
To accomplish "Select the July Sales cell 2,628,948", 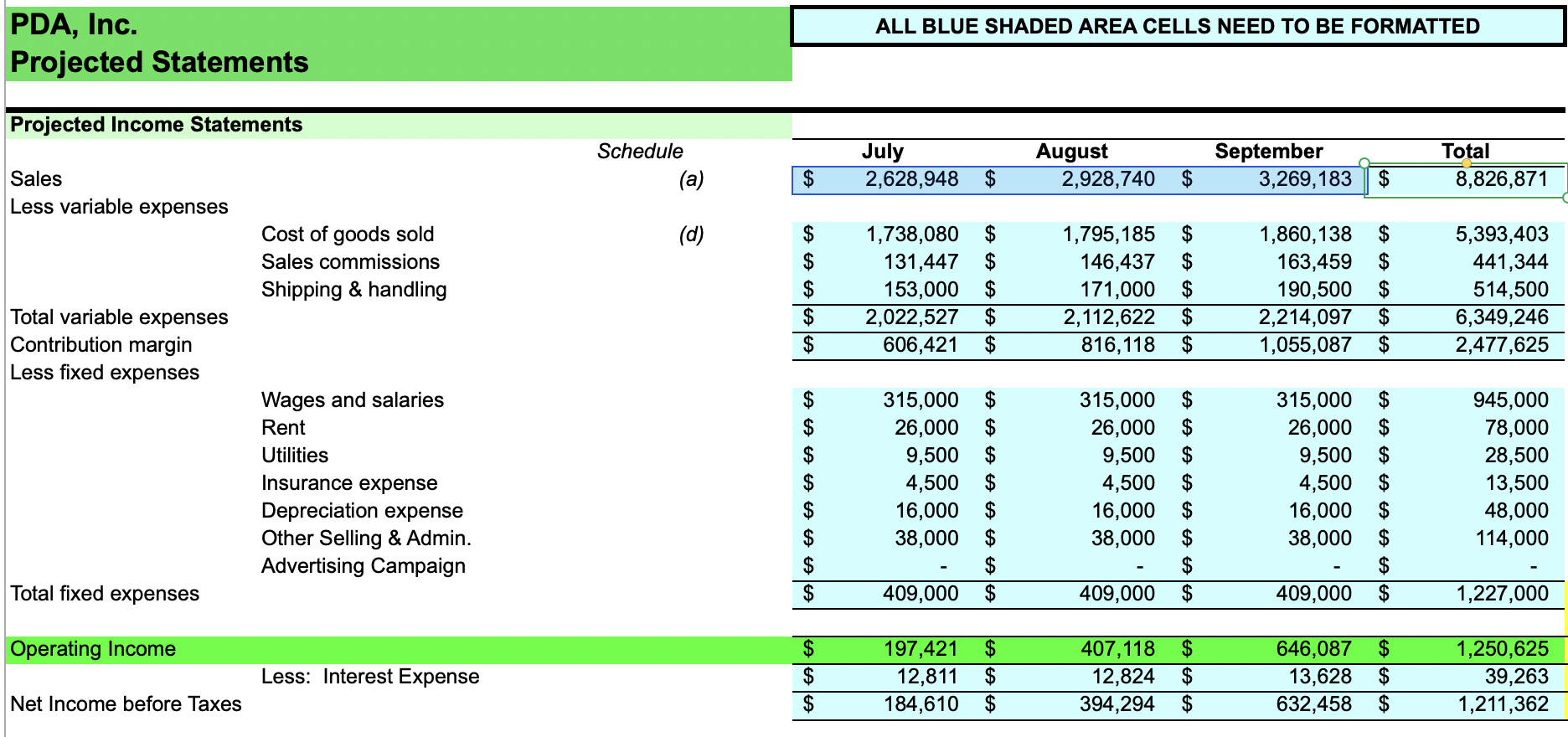I will (885, 179).
